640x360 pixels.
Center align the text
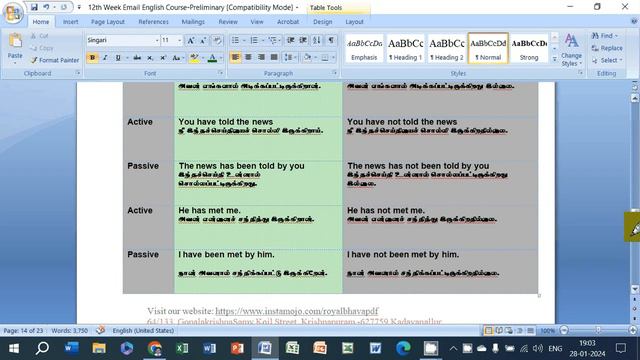248,58
